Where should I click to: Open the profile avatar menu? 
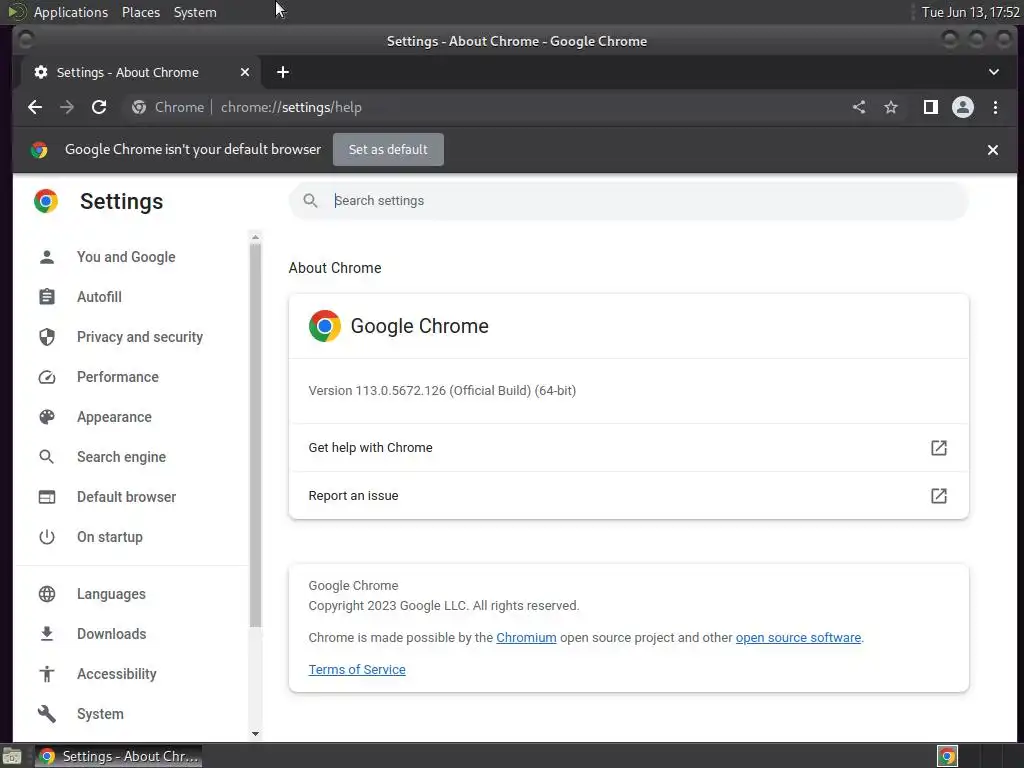(963, 107)
